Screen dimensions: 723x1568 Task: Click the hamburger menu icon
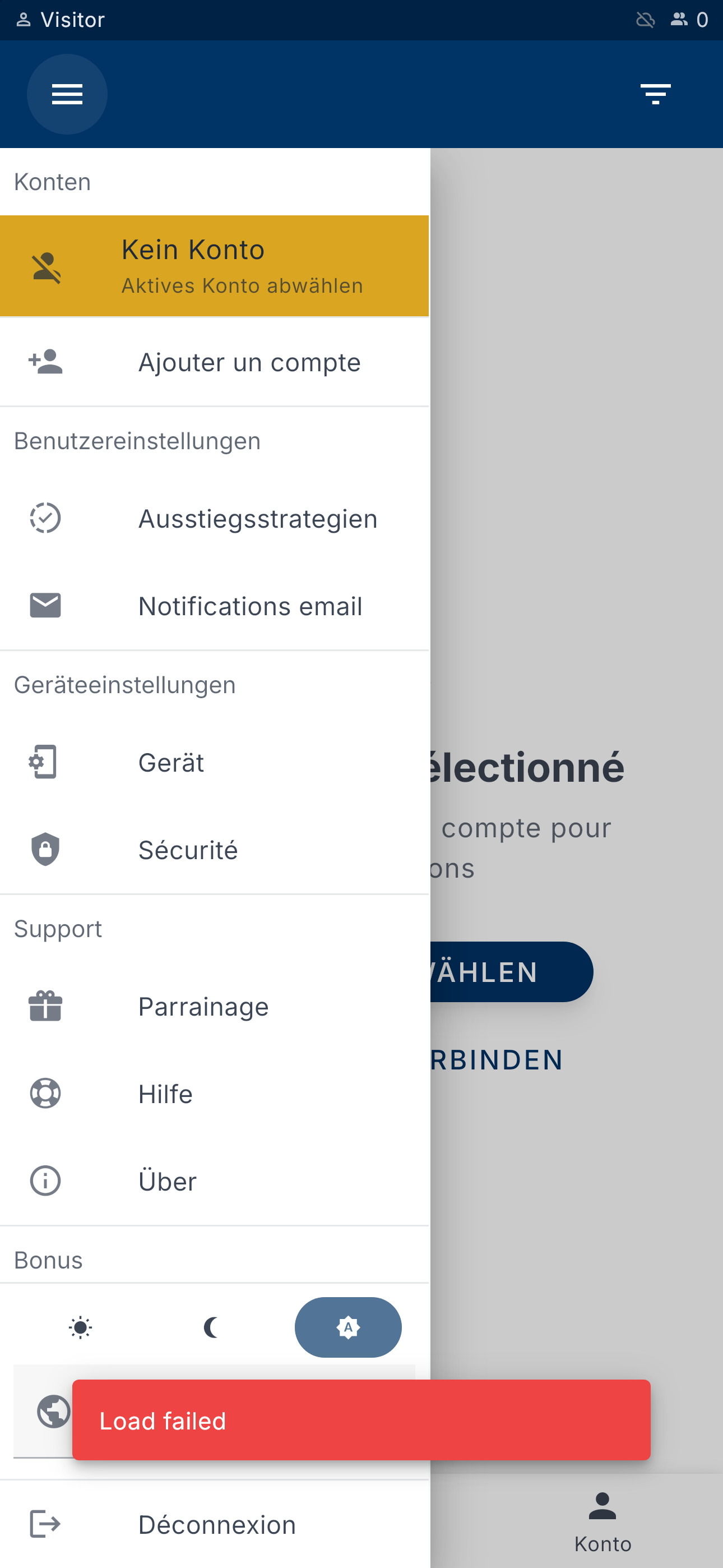point(67,94)
